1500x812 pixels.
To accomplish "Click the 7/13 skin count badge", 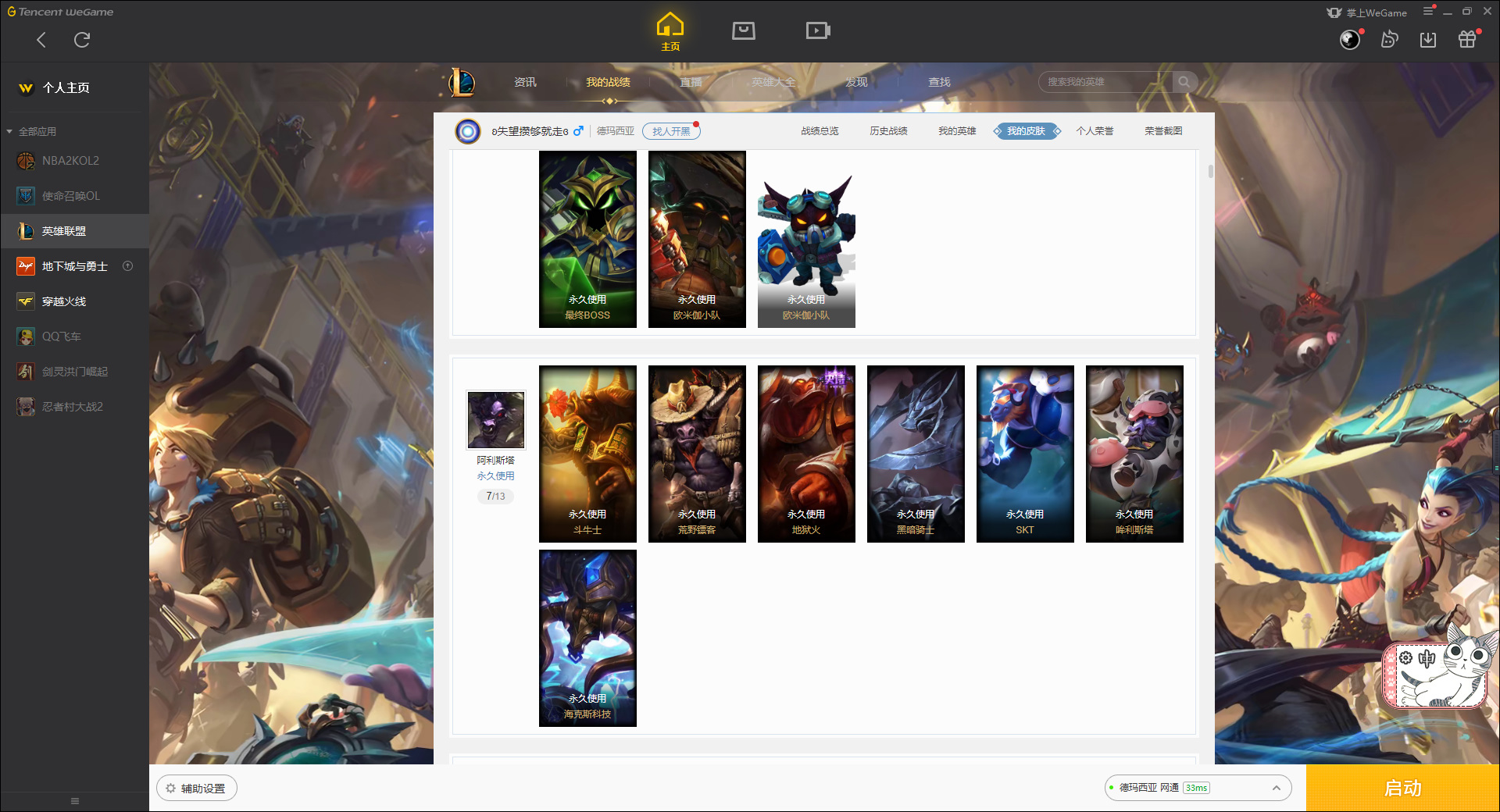I will [x=495, y=496].
